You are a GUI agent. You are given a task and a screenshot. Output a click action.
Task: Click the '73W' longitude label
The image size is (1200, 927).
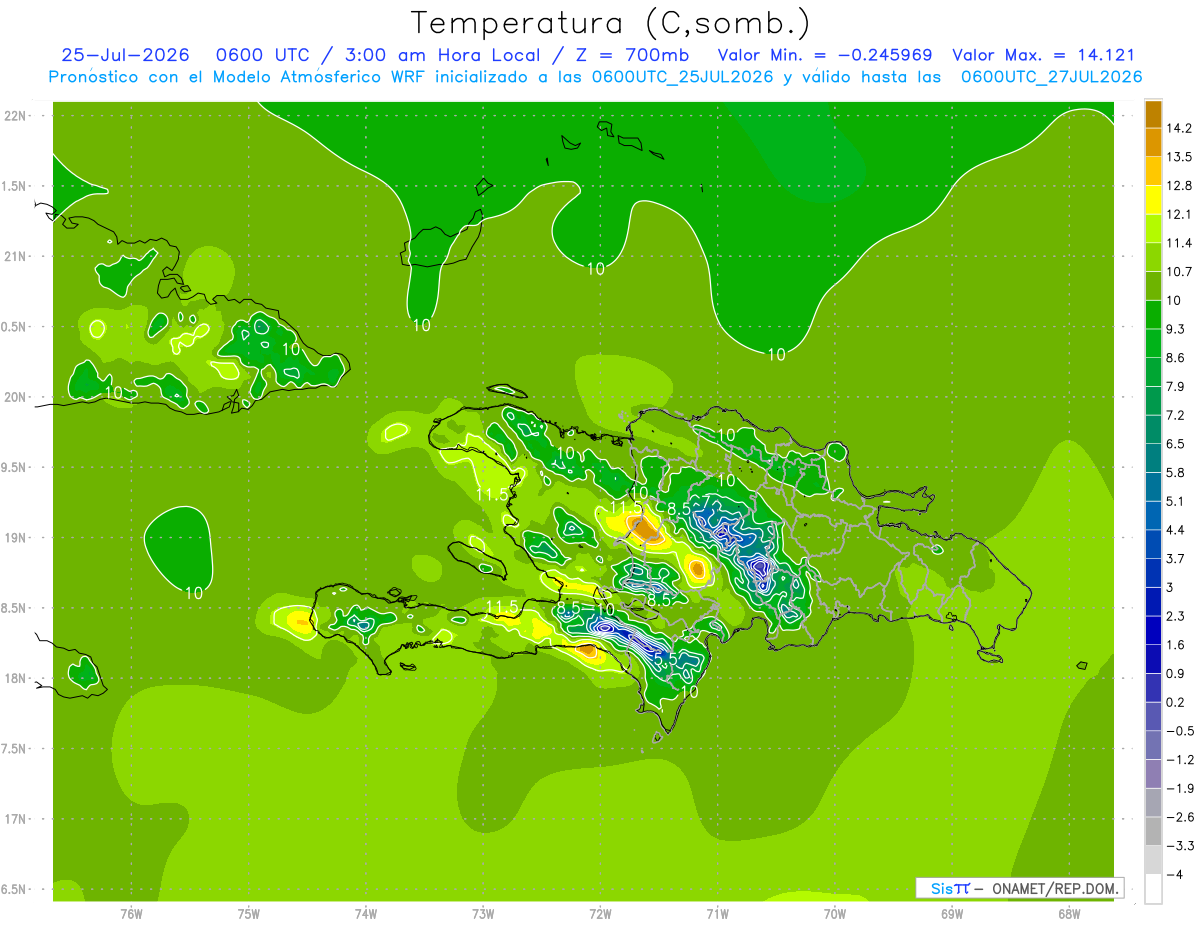(483, 913)
